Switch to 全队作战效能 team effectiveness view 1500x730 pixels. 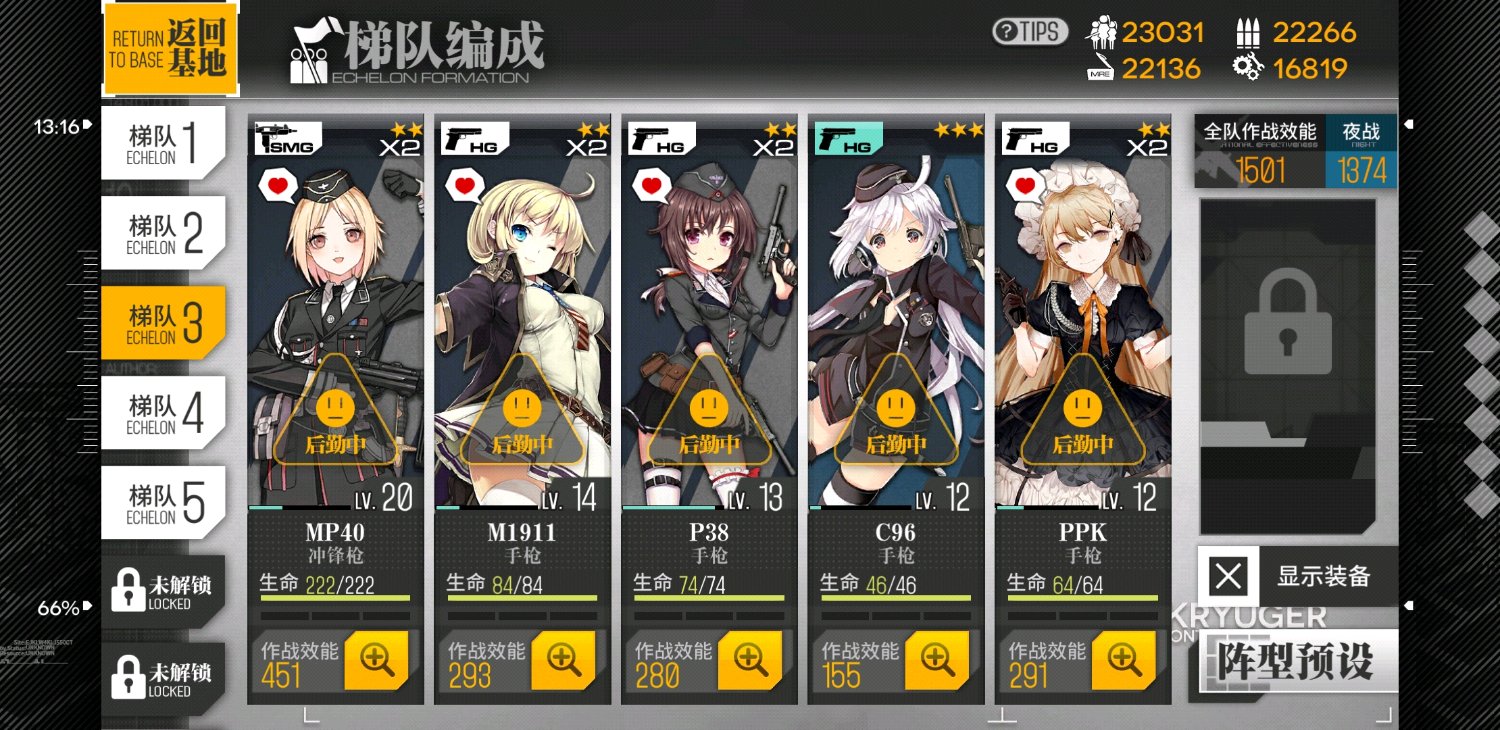coord(1260,152)
